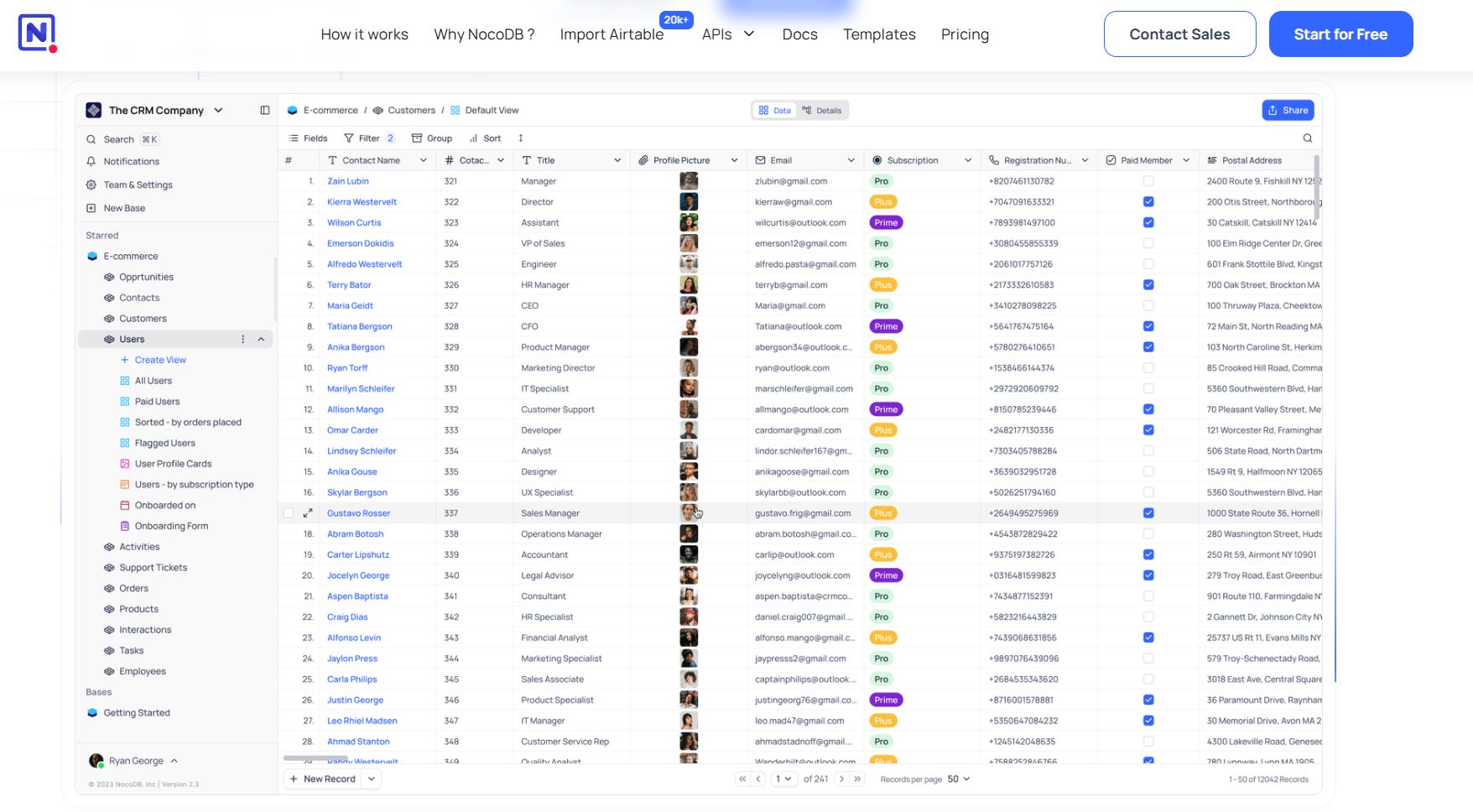Open the Docs nav item
1473x812 pixels.
point(799,34)
